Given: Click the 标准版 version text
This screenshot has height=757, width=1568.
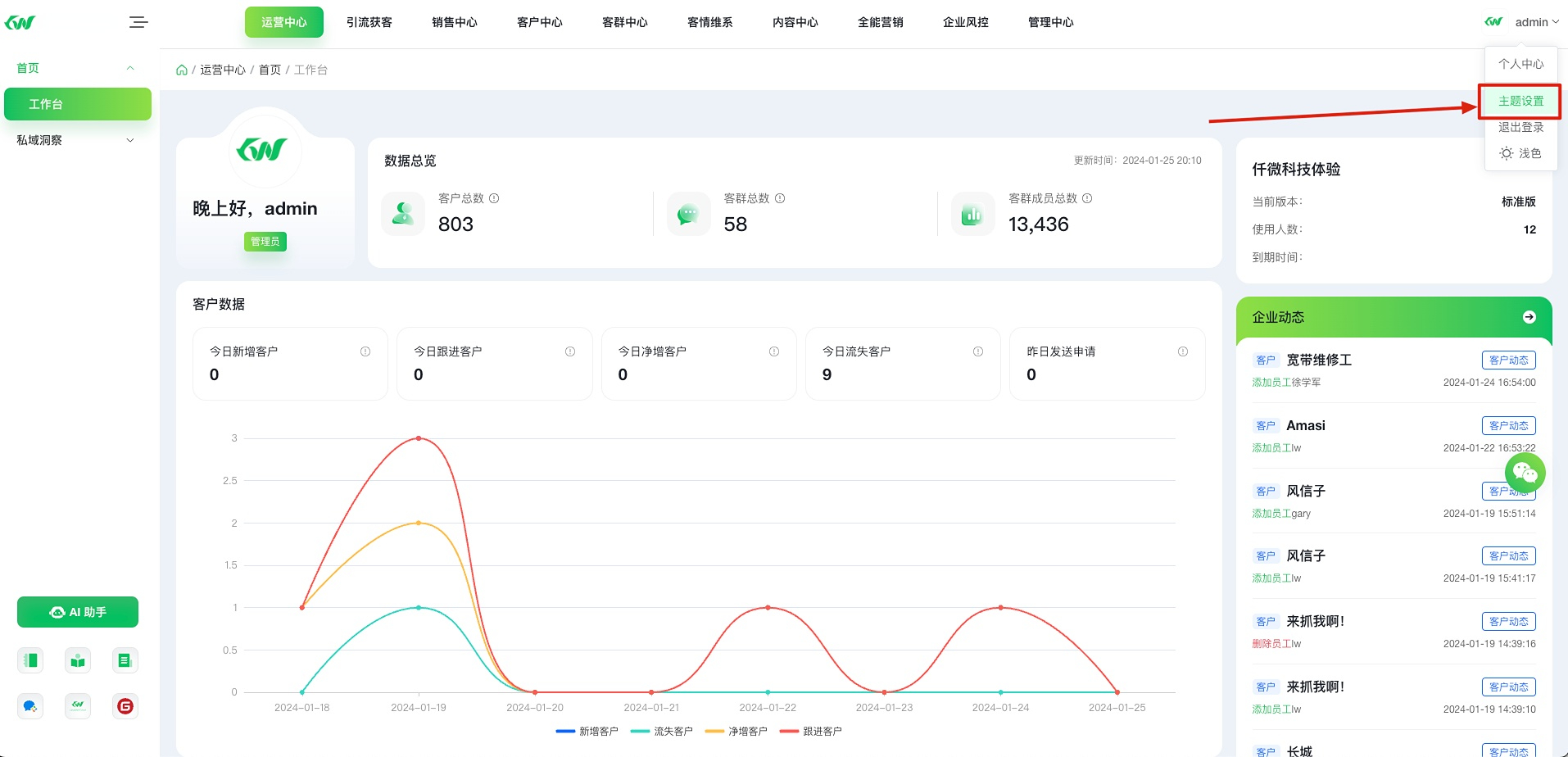Looking at the screenshot, I should [1518, 202].
